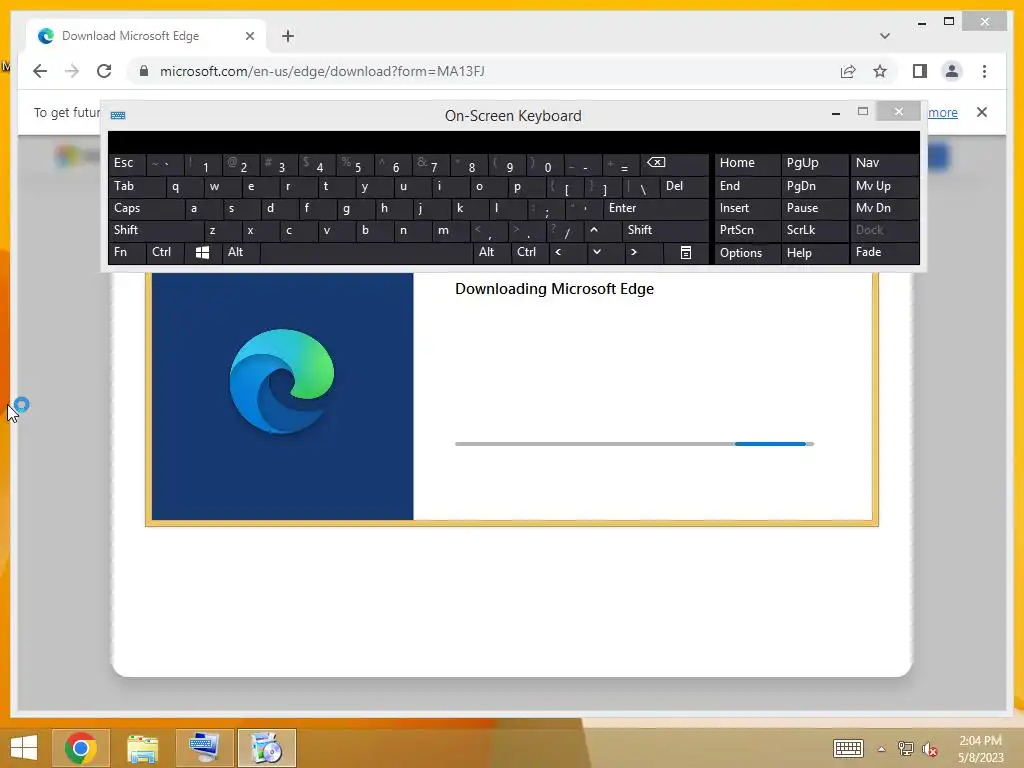Toggle the ScrLk key

tap(813, 230)
